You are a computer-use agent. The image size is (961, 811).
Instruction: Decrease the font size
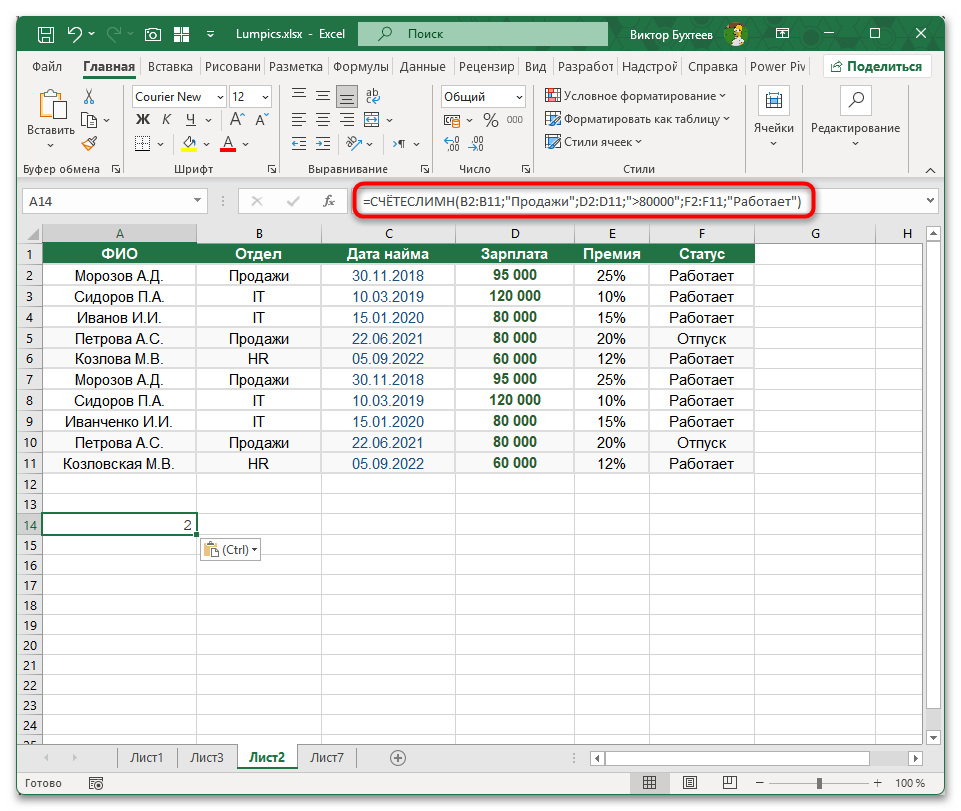262,120
